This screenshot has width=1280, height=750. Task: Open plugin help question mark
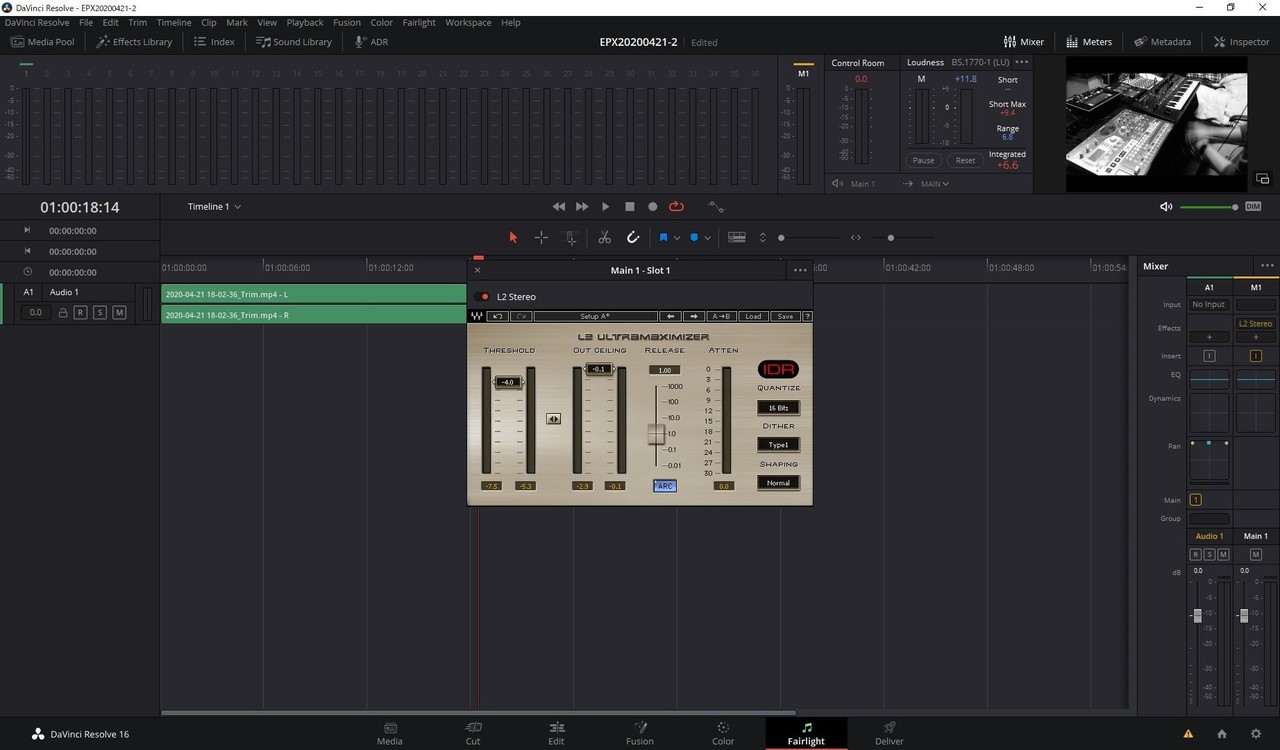click(x=807, y=316)
